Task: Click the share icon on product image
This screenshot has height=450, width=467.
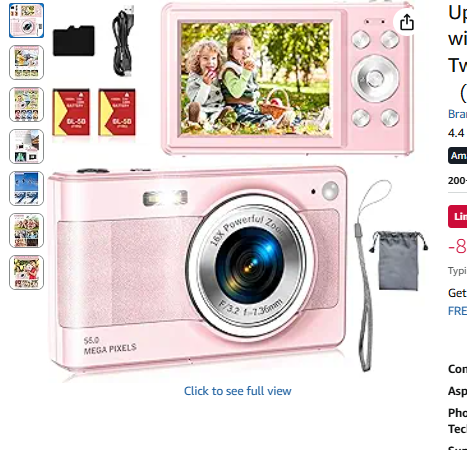Action: [406, 22]
